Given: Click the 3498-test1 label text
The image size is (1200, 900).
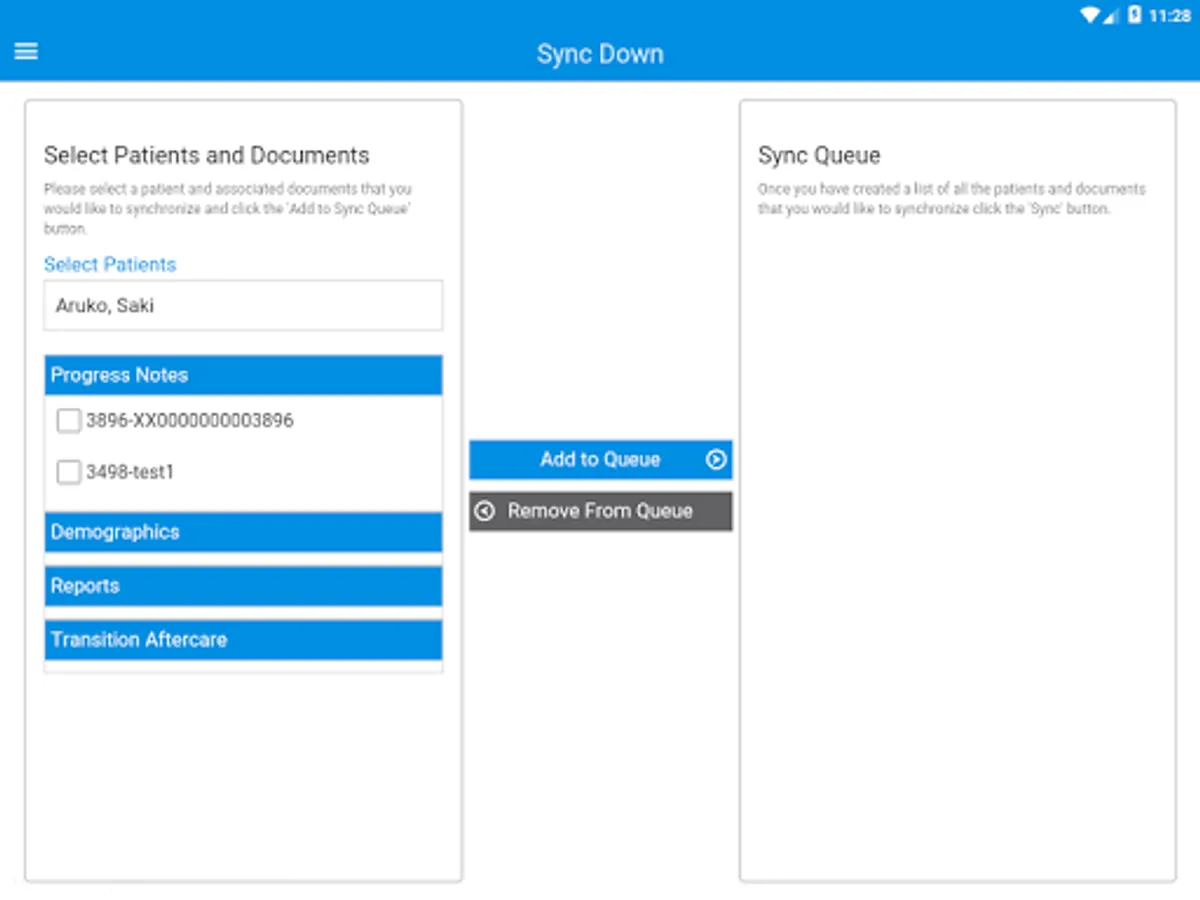Looking at the screenshot, I should click(130, 472).
